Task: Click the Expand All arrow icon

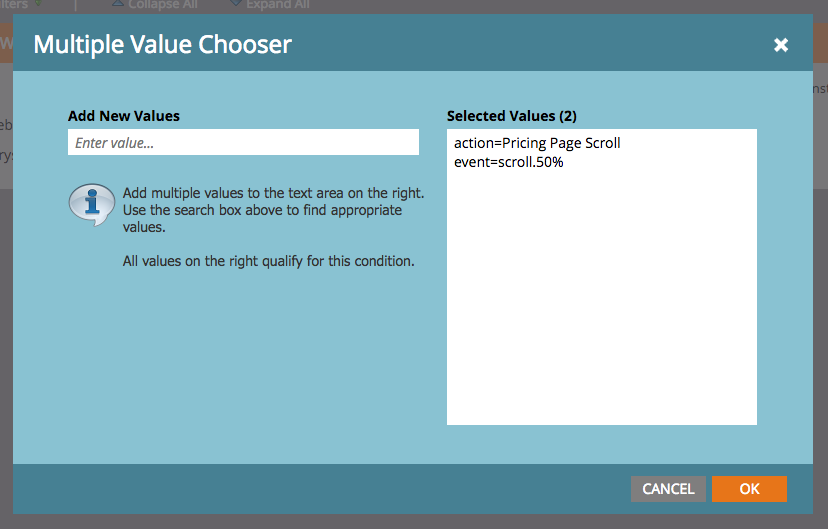Action: [x=236, y=4]
